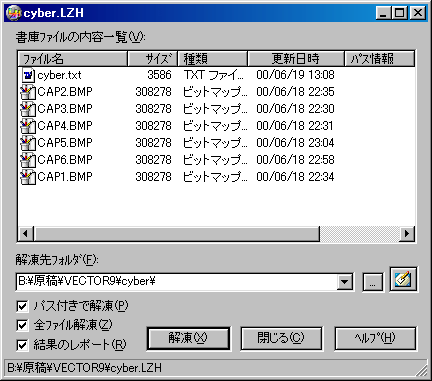Sort by the ファイル名 column header
Viewport: 432px width, 381px height.
coord(73,59)
